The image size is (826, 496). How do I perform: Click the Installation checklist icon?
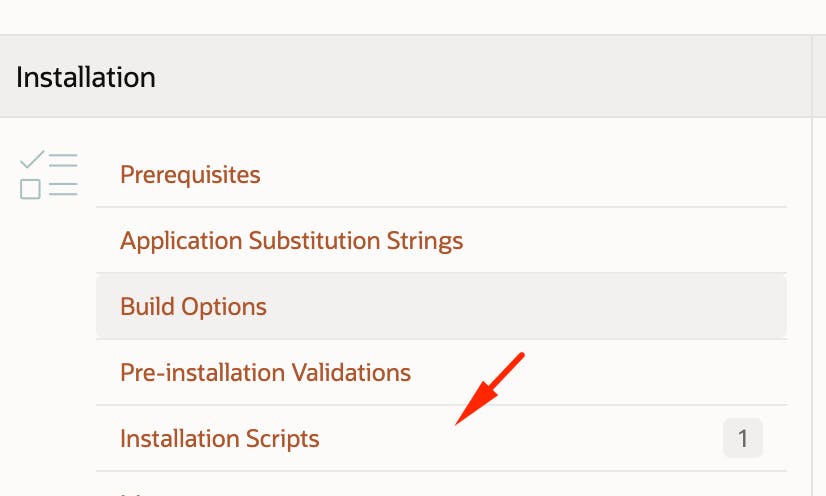48,175
